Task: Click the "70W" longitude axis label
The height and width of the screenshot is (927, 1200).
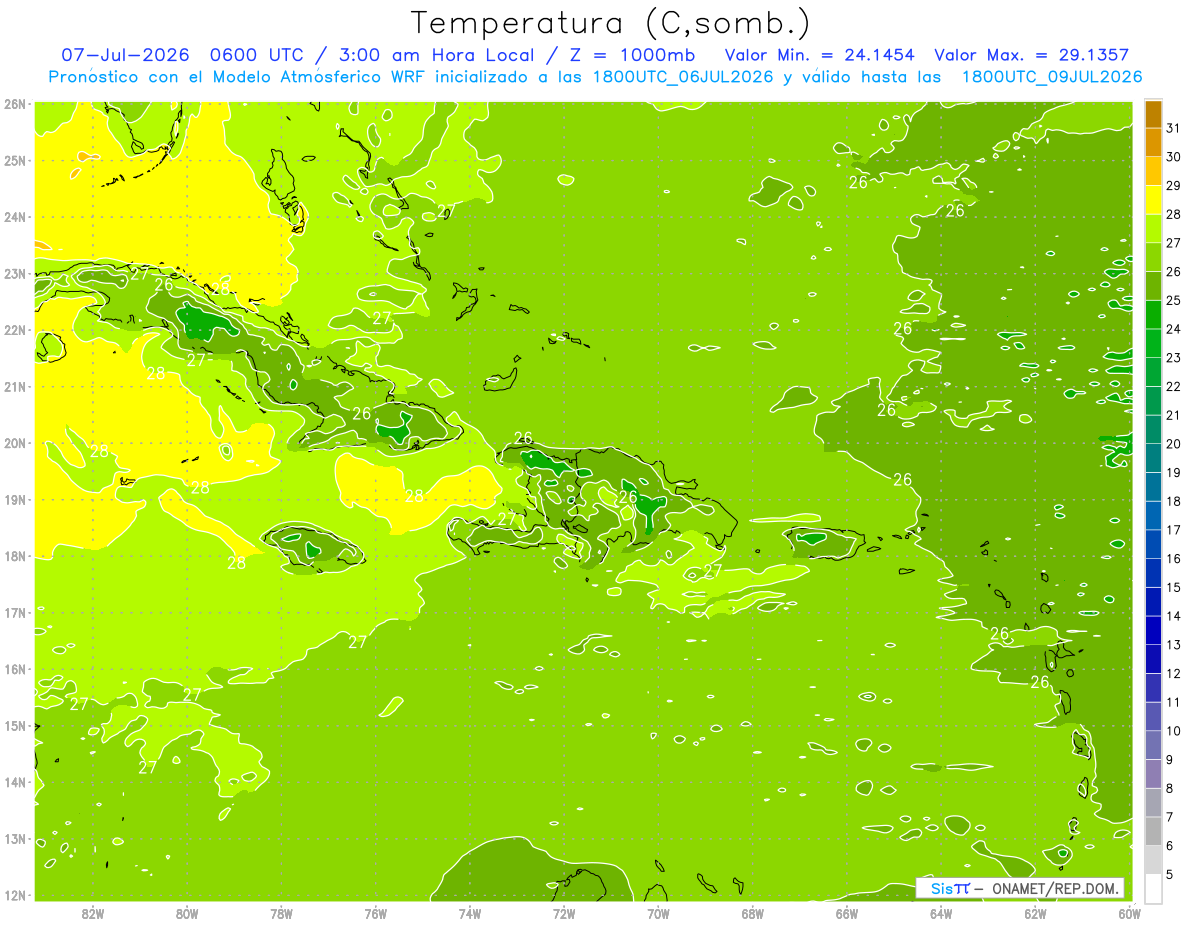Action: coord(658,912)
